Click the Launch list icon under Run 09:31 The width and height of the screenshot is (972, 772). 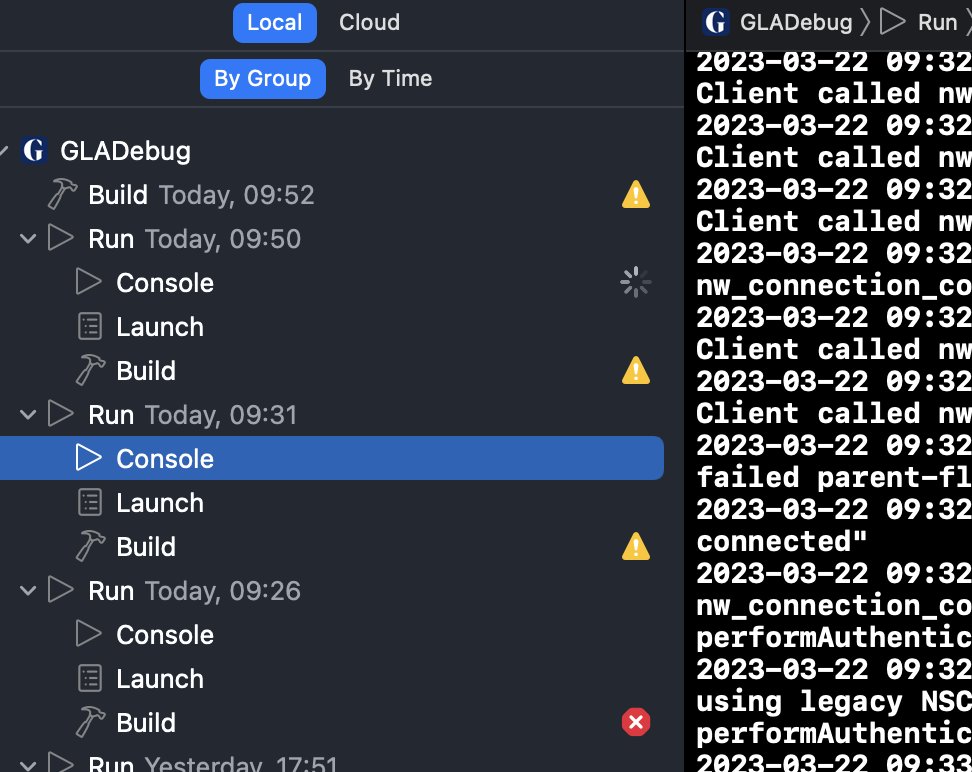(90, 503)
